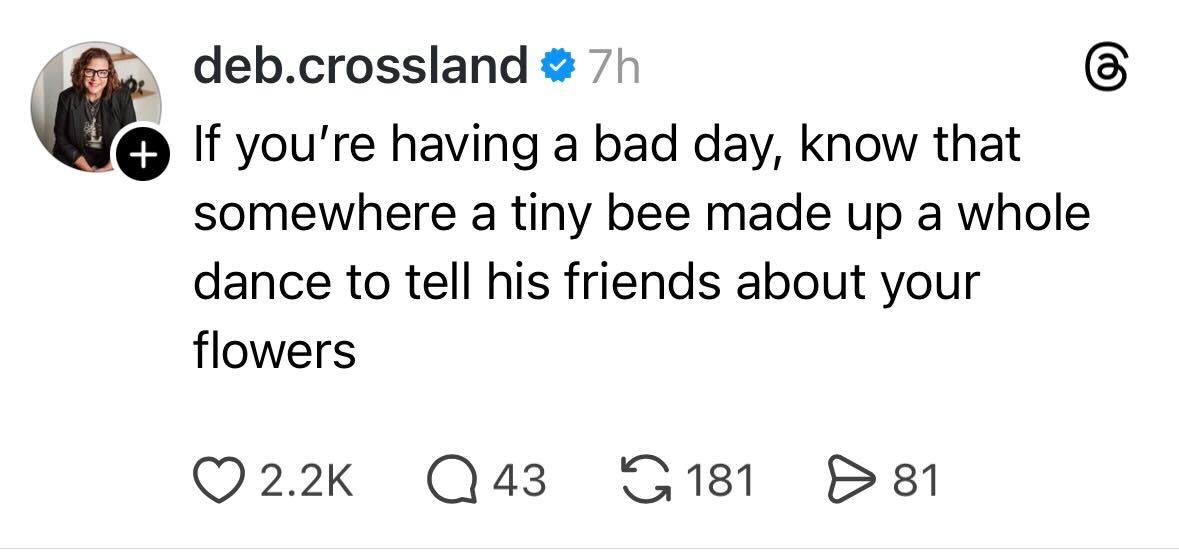Open the deb.crossland username link
The image size is (1179, 559).
coord(360,68)
